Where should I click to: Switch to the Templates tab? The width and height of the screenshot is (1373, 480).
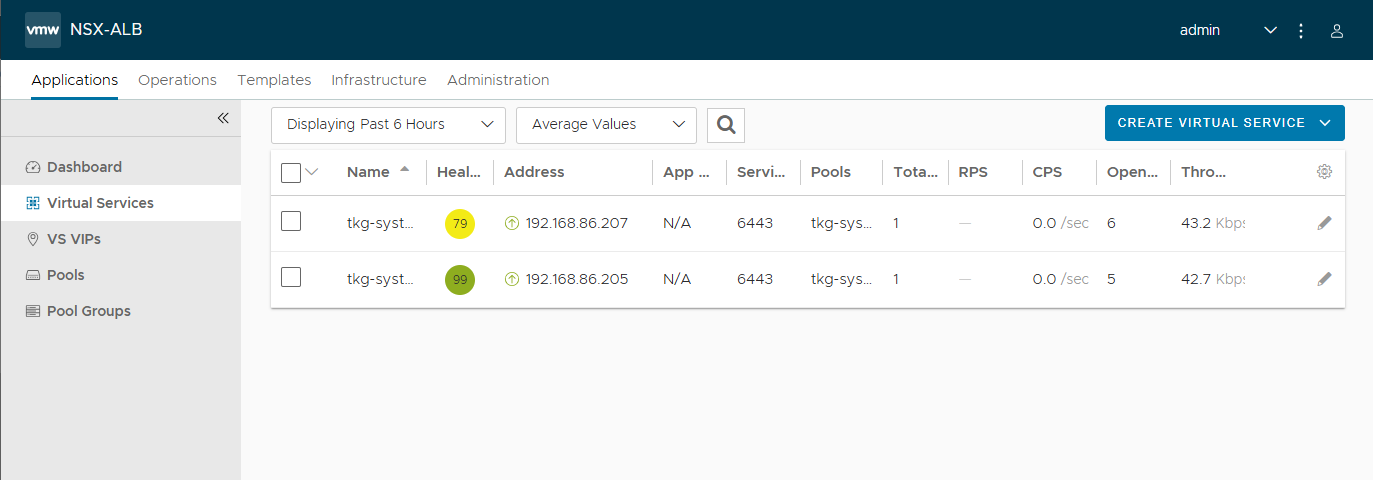(274, 80)
